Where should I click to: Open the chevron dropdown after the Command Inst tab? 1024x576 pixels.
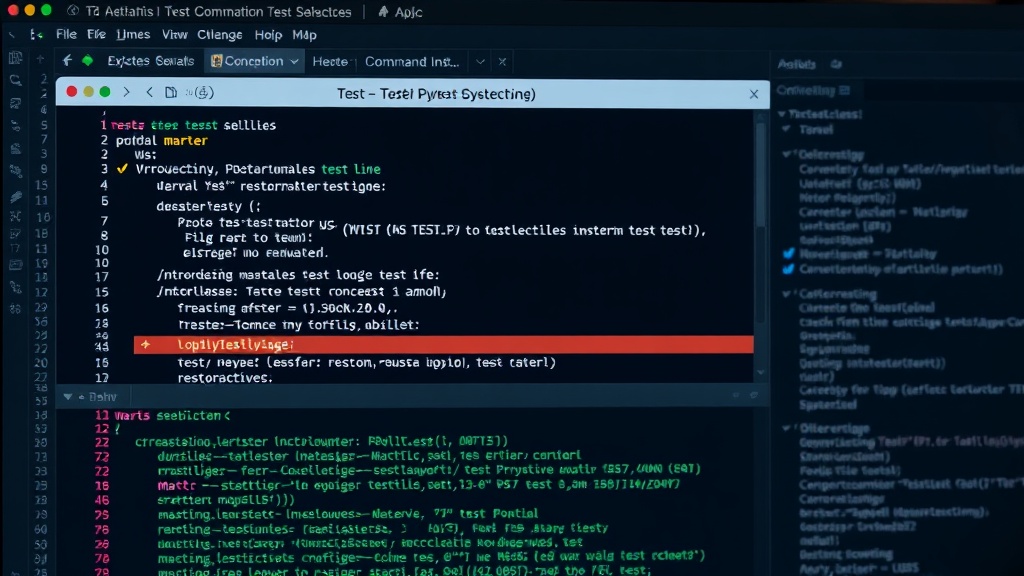(x=480, y=61)
